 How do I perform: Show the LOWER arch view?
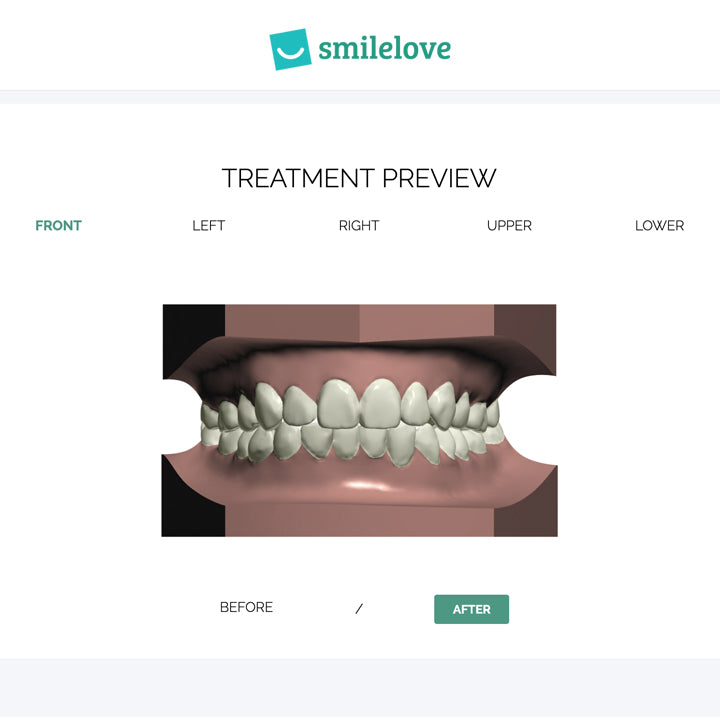(659, 225)
